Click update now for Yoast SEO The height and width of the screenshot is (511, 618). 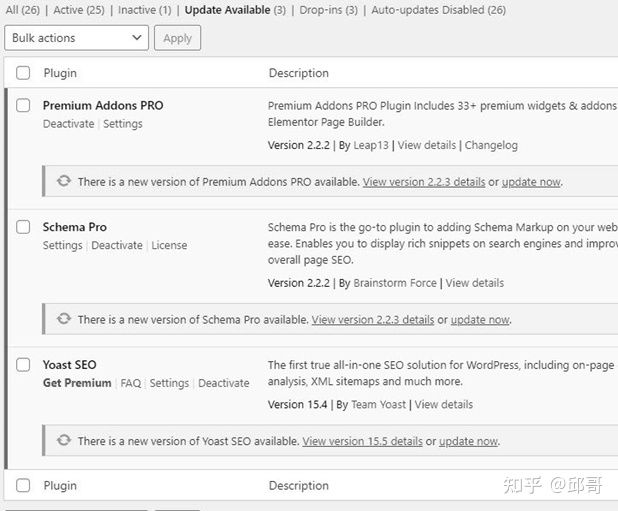point(469,441)
